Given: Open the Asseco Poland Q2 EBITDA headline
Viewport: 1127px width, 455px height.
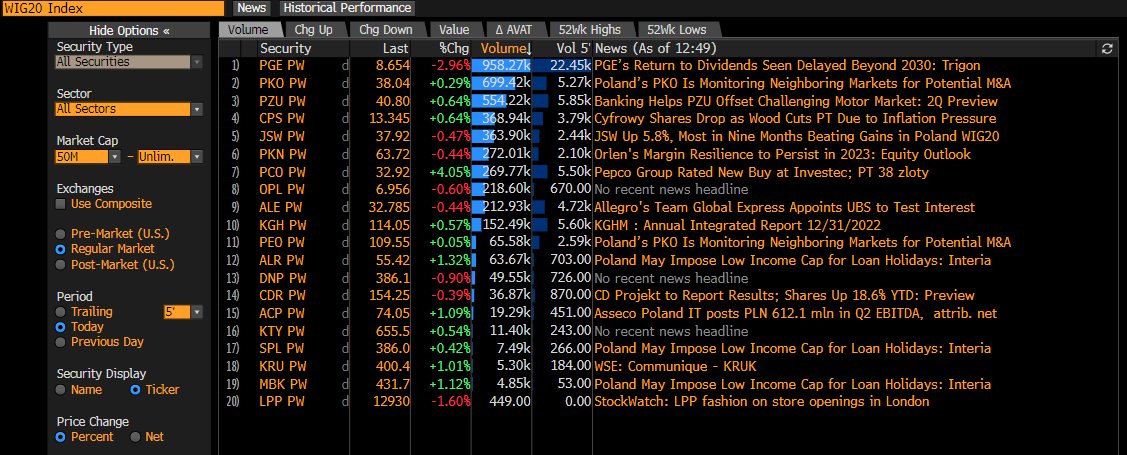Looking at the screenshot, I should point(796,313).
